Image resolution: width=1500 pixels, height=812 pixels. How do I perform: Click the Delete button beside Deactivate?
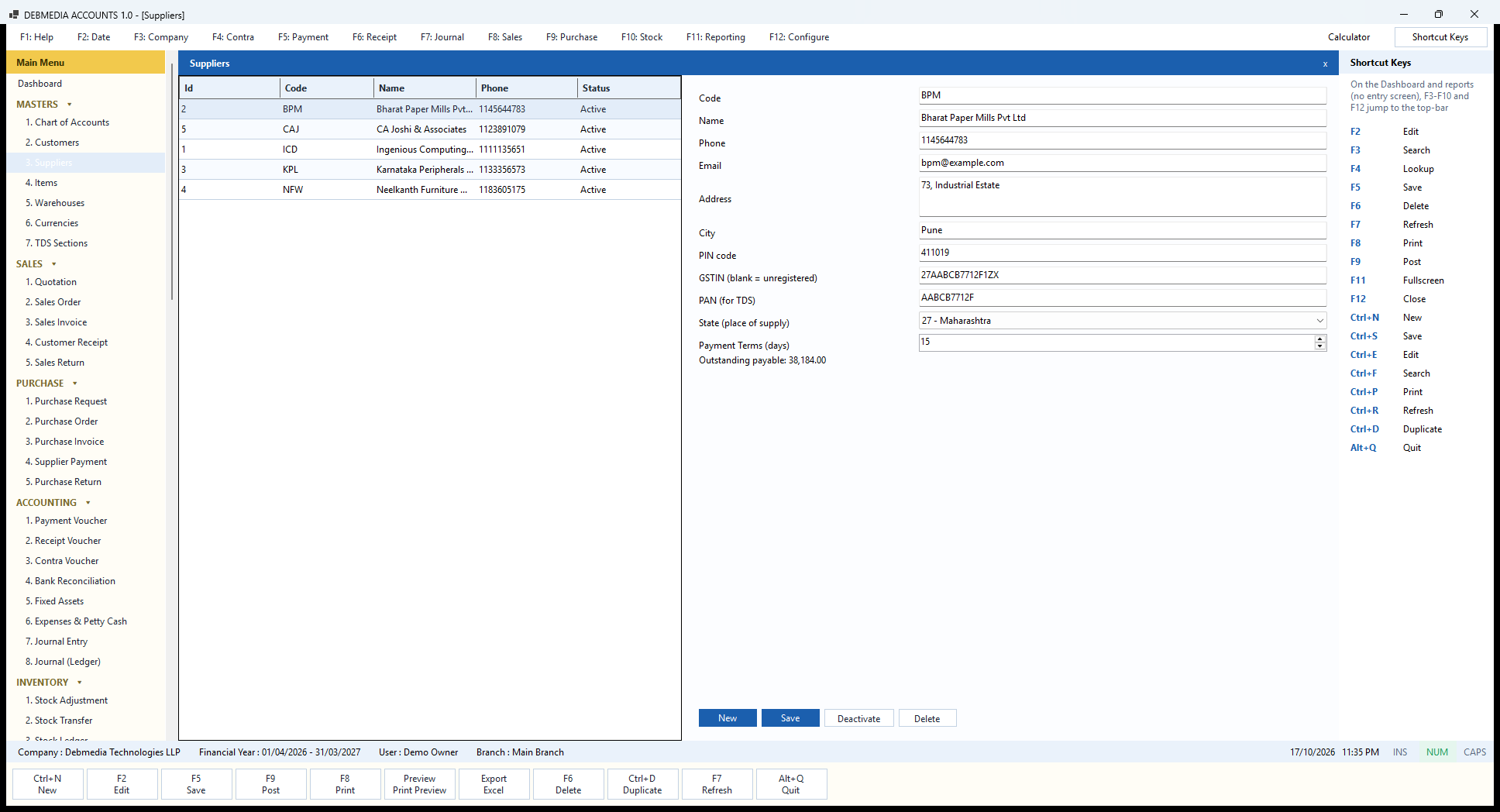click(x=927, y=718)
